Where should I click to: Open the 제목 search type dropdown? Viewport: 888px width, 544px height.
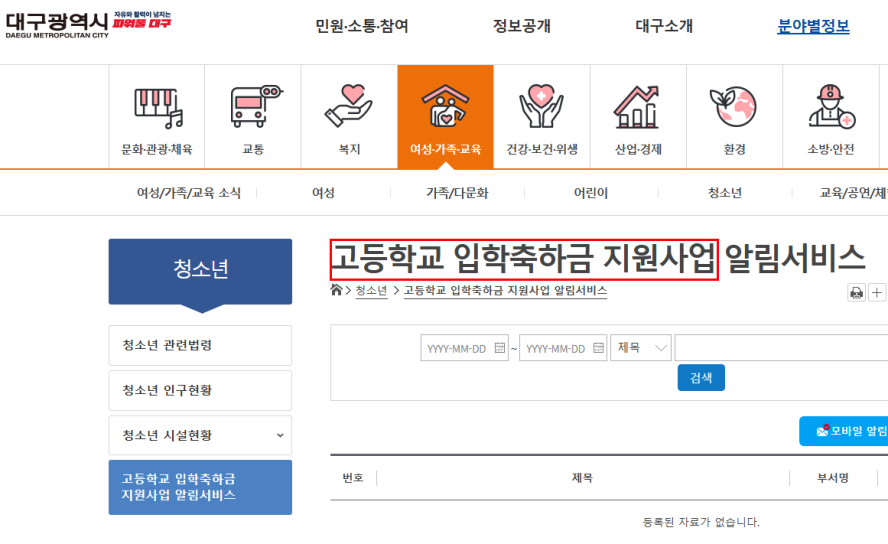(x=641, y=348)
